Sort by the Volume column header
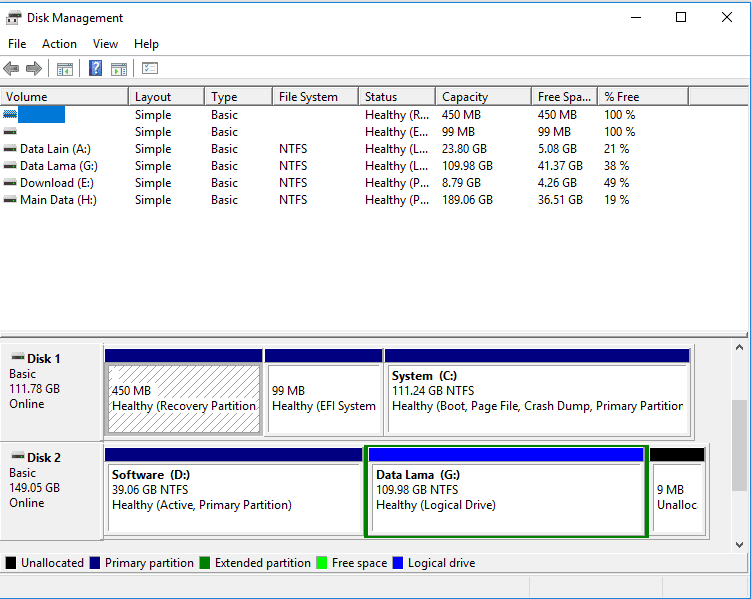 64,96
